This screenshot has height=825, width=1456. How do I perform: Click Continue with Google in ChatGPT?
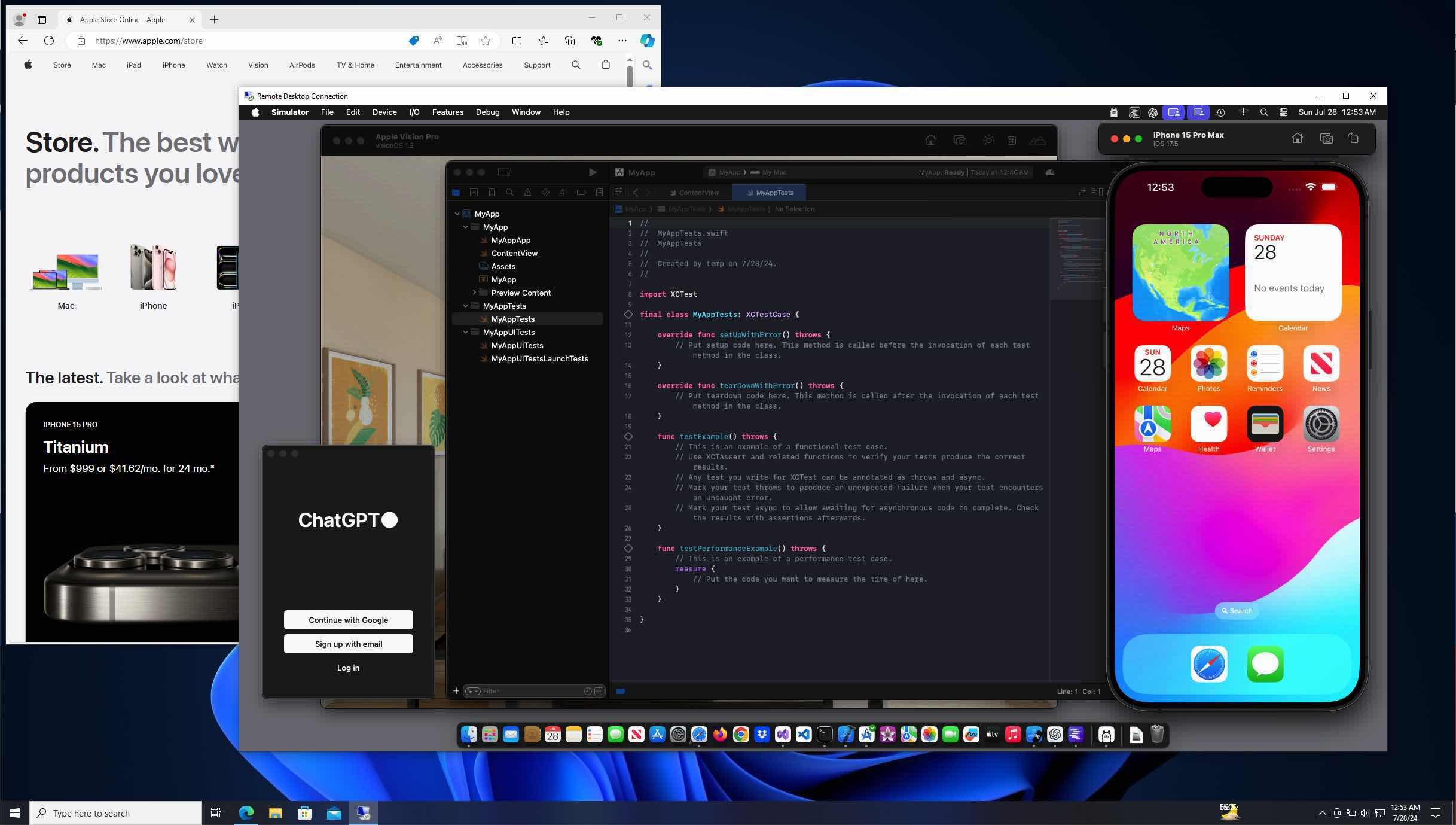348,620
